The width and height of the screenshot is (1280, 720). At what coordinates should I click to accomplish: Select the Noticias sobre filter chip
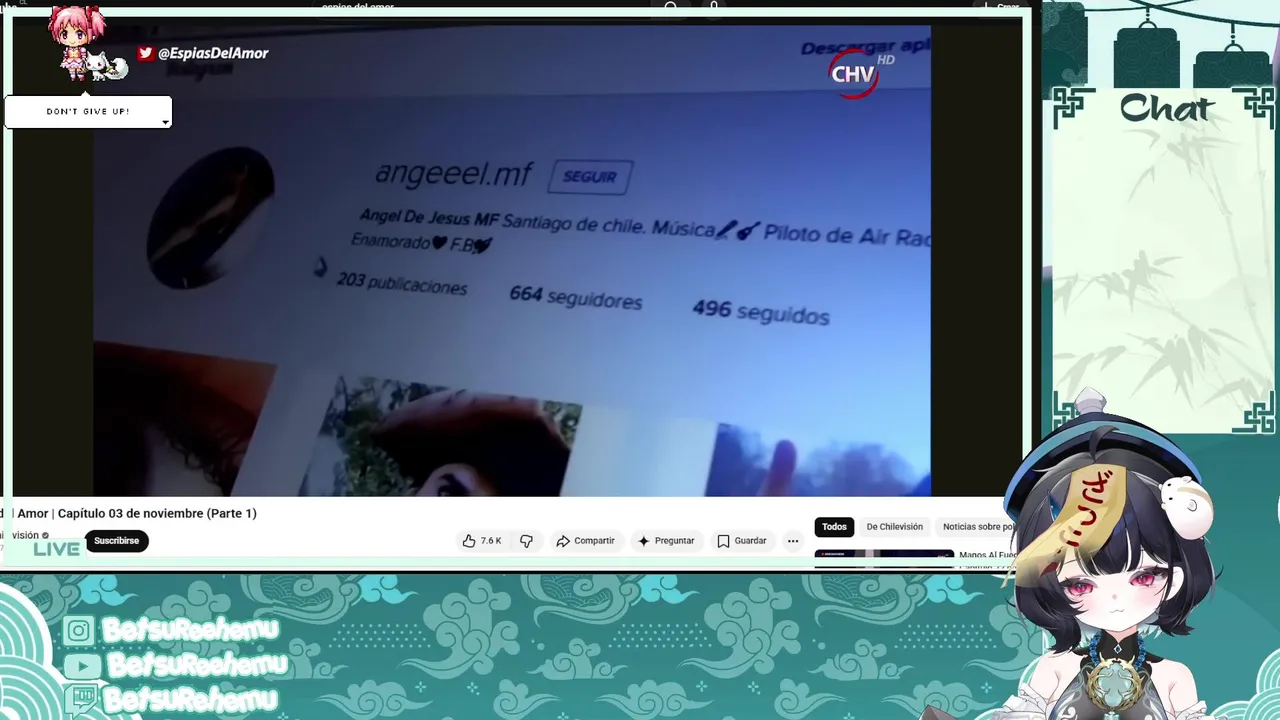coord(977,527)
